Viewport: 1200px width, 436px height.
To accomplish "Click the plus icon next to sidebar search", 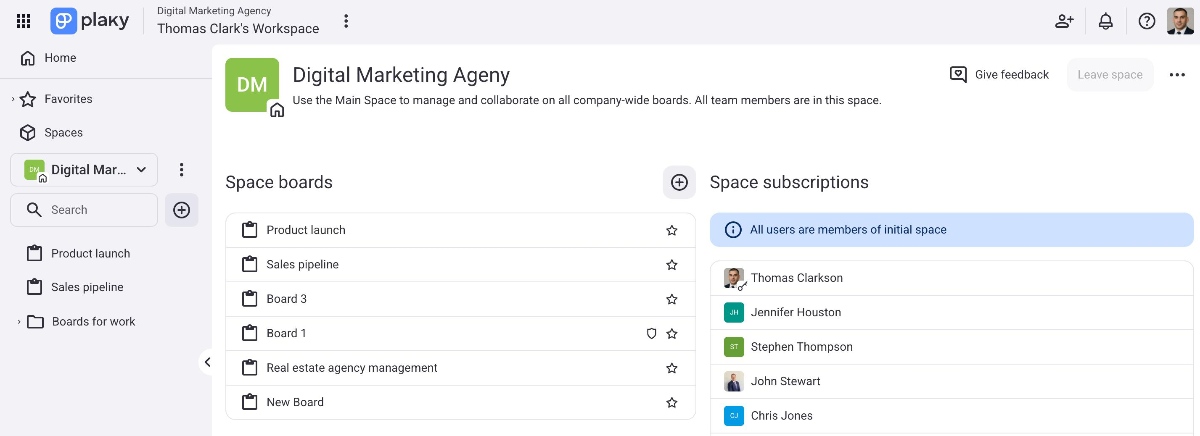I will pos(181,210).
